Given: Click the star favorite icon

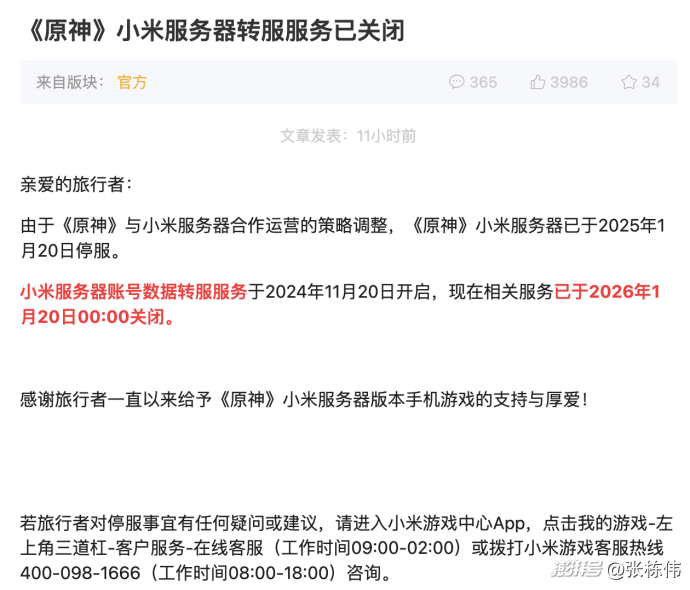Looking at the screenshot, I should (x=629, y=82).
